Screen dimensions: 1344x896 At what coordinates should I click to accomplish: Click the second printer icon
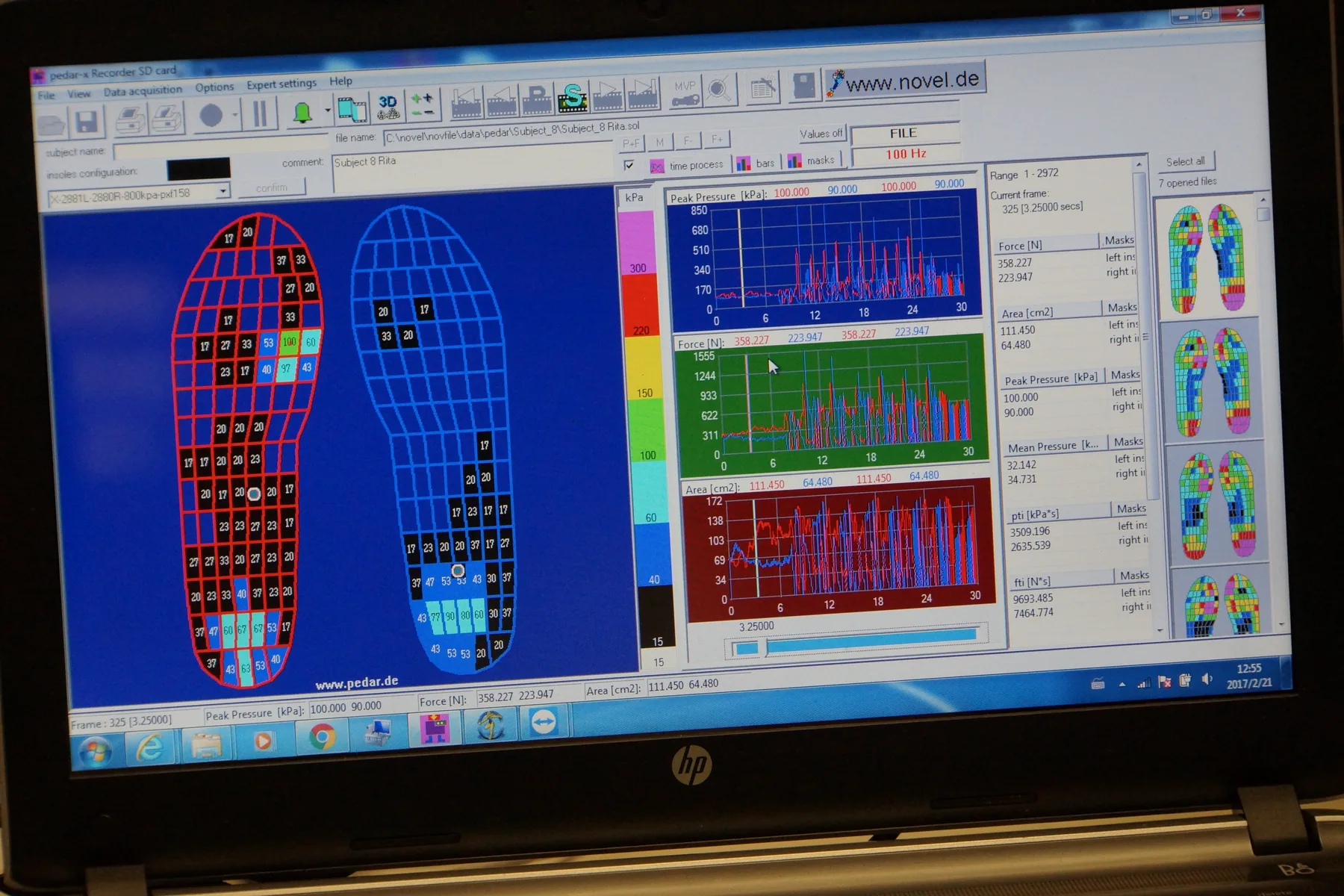tap(167, 118)
